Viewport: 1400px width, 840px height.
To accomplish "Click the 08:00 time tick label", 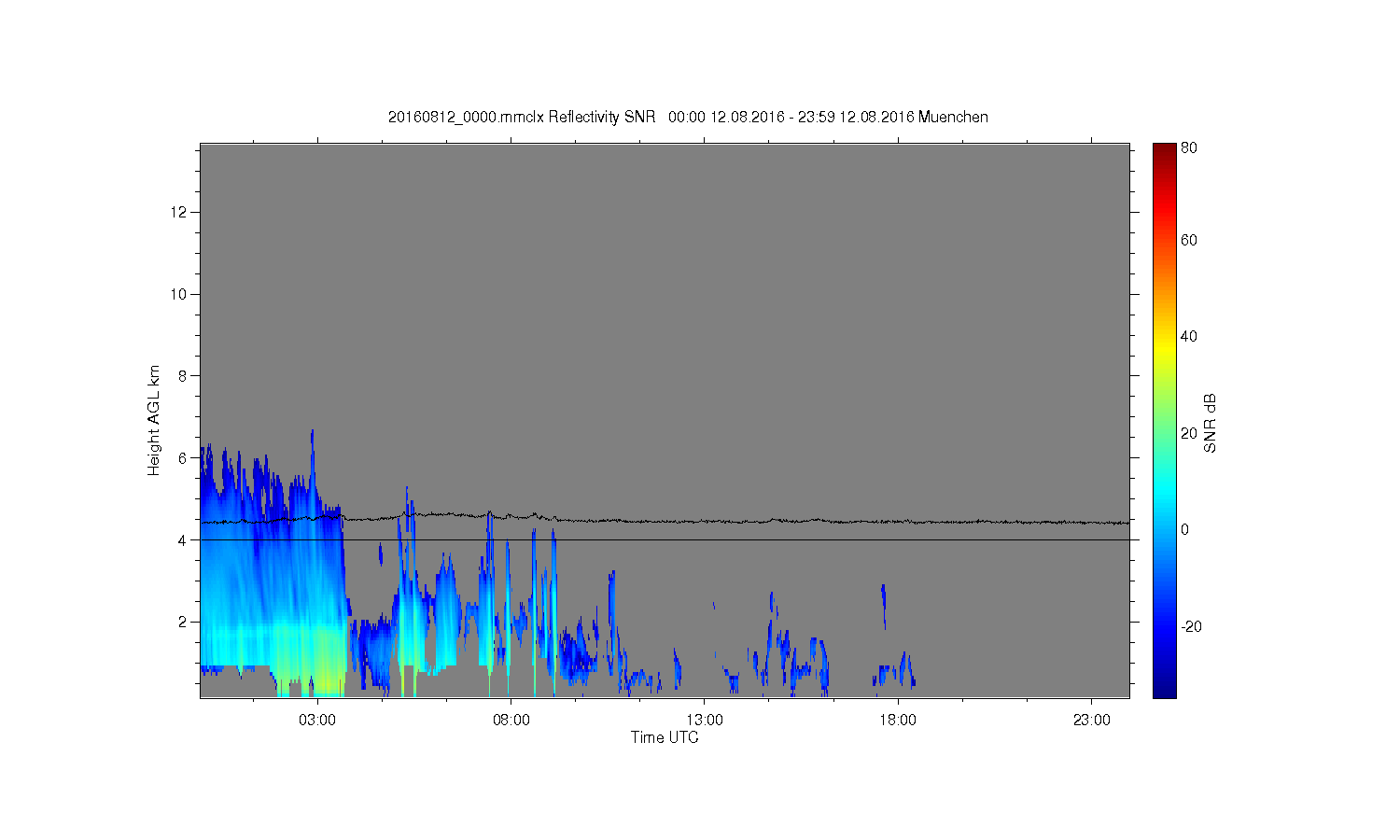I will (511, 721).
